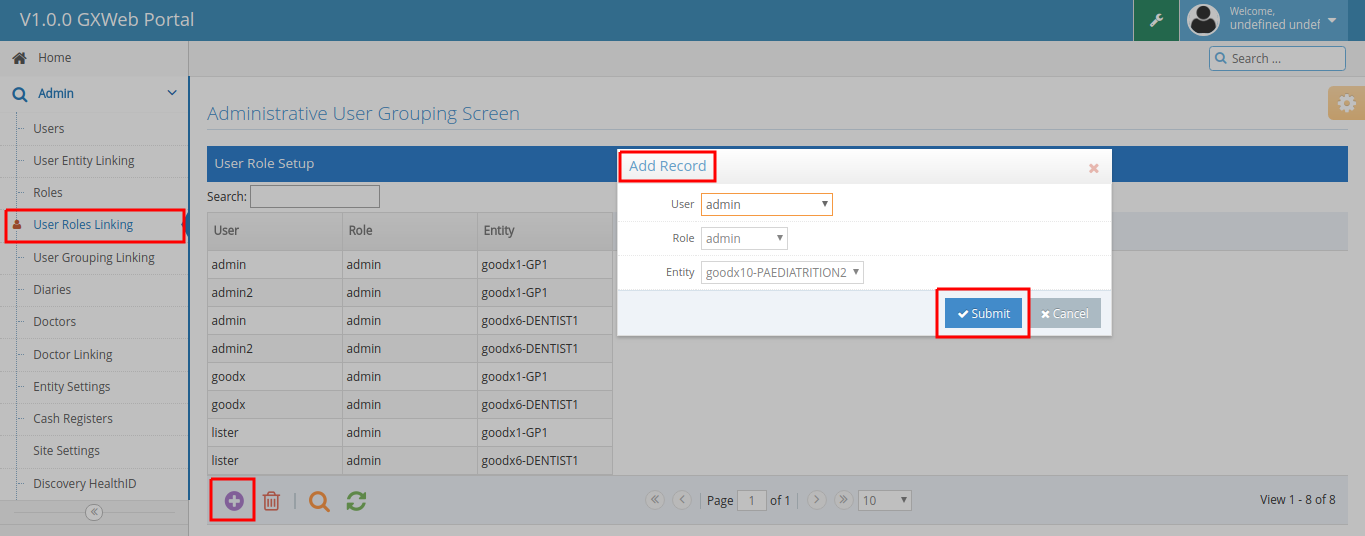Click the orange magnifier find records icon
Screen dimensions: 1365x536
click(x=319, y=501)
